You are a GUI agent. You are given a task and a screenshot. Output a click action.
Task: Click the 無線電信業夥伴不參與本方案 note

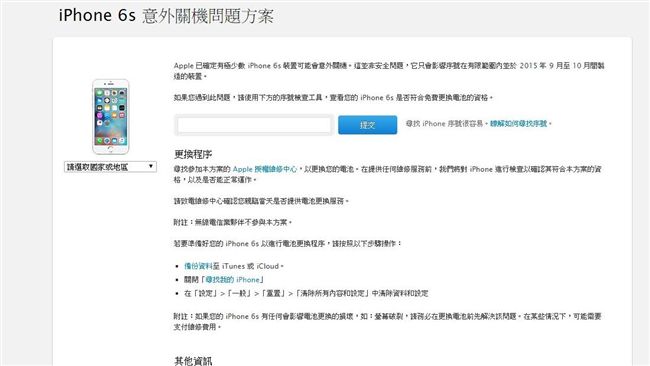point(233,223)
